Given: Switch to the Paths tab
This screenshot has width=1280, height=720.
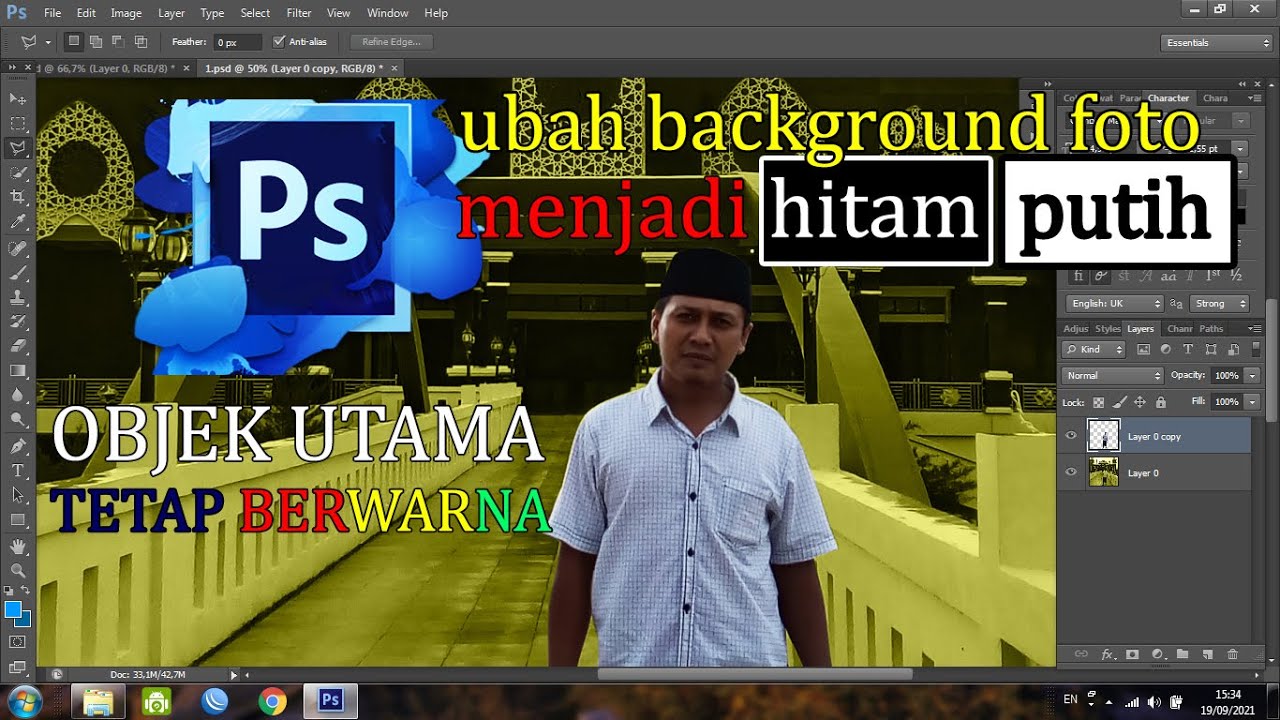Looking at the screenshot, I should [x=1211, y=329].
